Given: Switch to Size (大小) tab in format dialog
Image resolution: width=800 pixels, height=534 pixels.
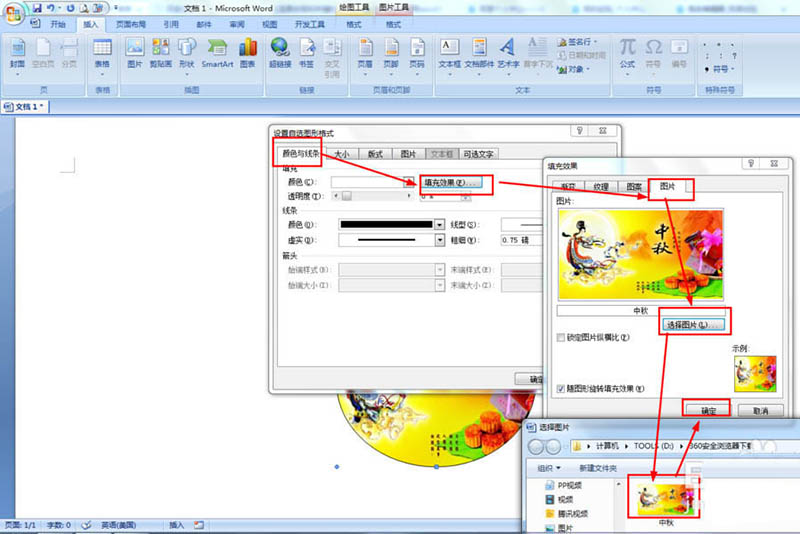Looking at the screenshot, I should (341, 154).
